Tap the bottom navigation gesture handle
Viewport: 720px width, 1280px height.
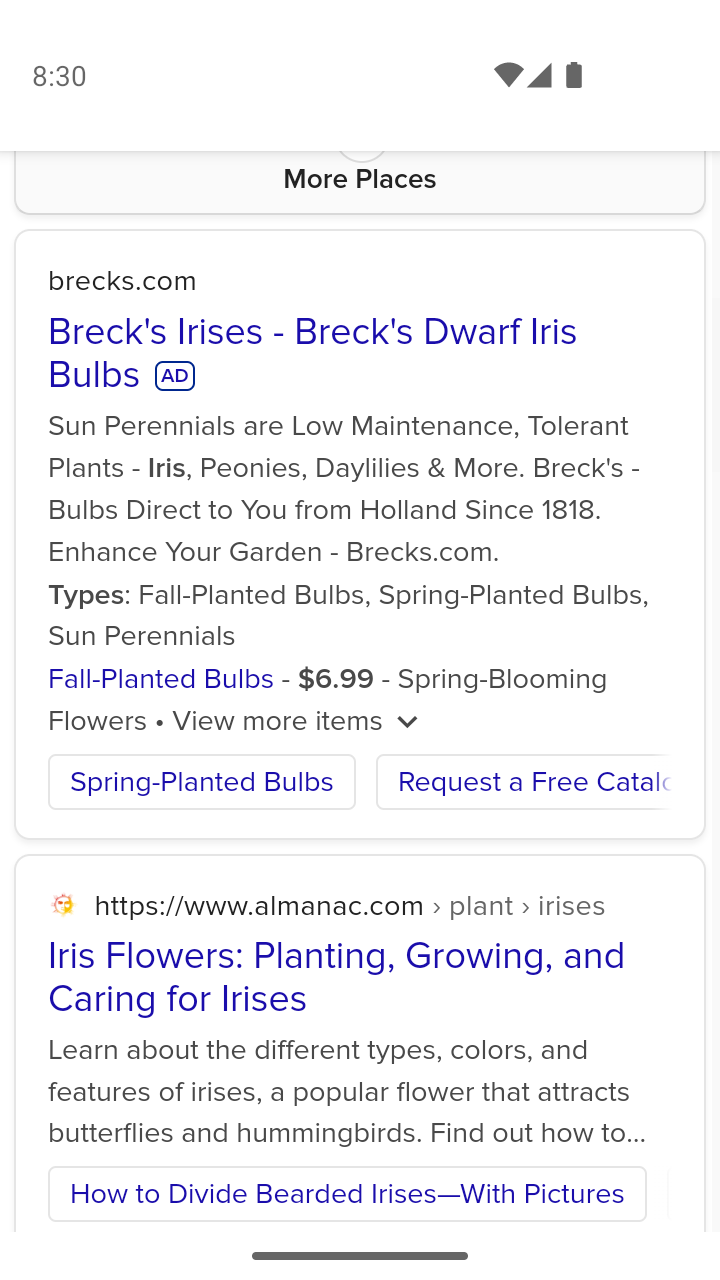[360, 1256]
